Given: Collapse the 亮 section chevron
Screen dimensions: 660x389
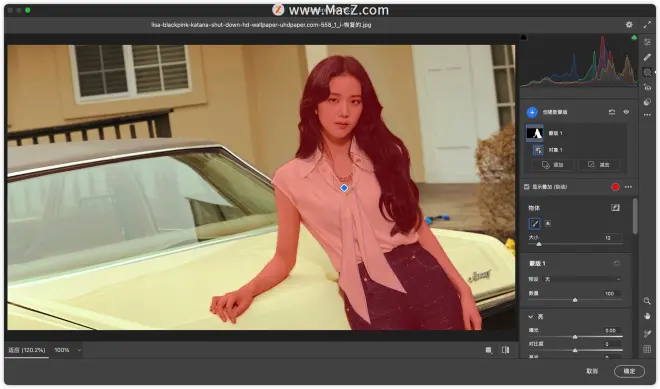Looking at the screenshot, I should tap(531, 317).
